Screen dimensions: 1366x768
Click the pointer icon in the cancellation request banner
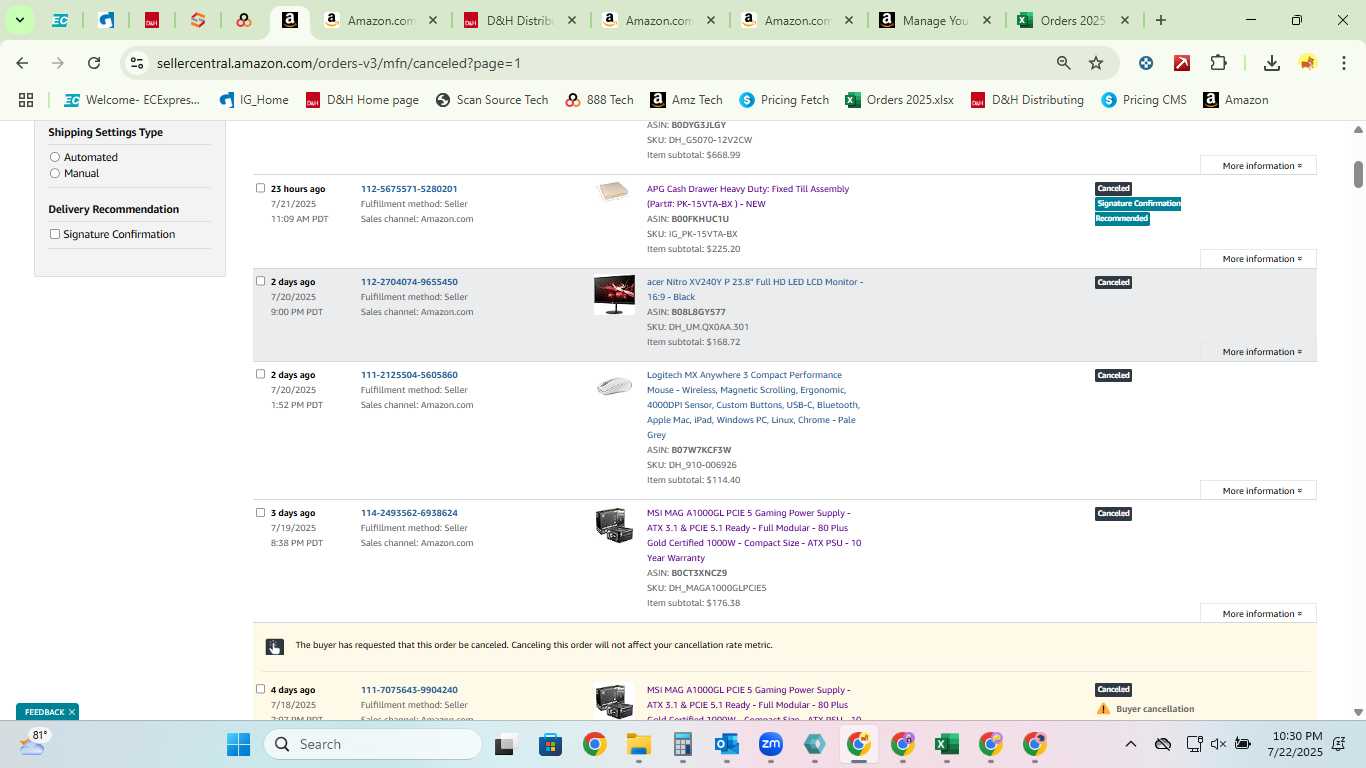click(274, 646)
